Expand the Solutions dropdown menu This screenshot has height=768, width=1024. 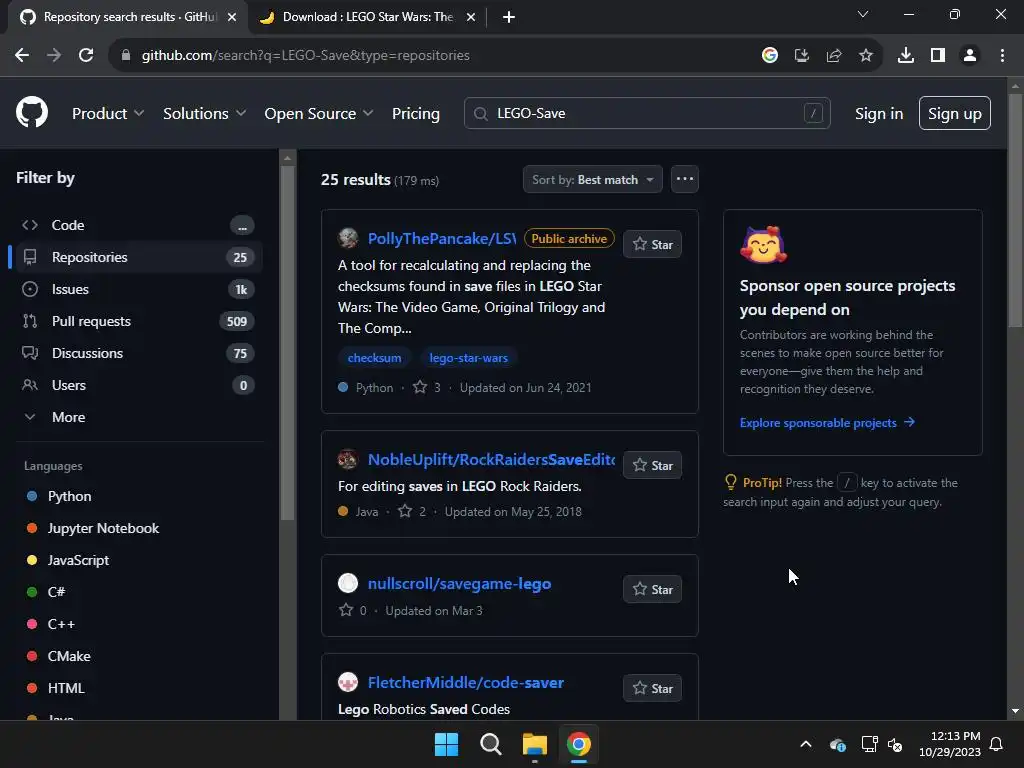pyautogui.click(x=204, y=113)
